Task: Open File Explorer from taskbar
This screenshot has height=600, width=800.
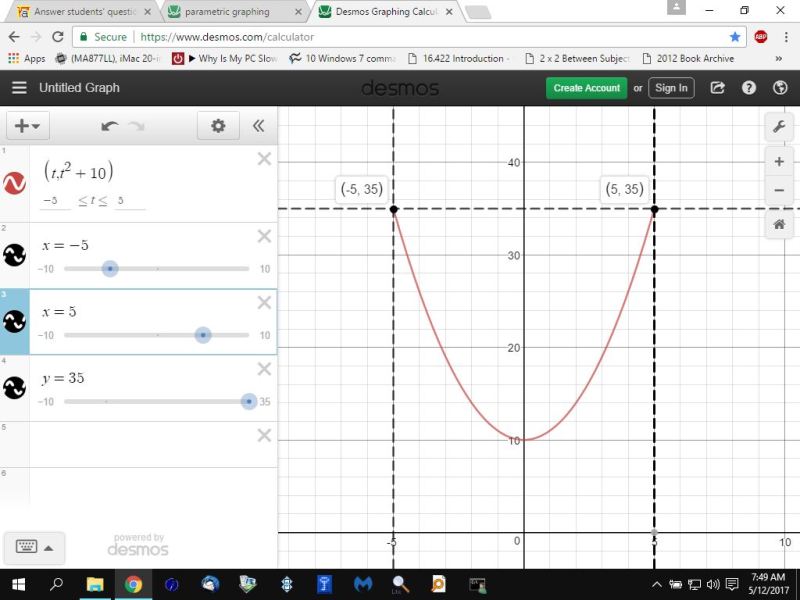Action: coord(95,584)
